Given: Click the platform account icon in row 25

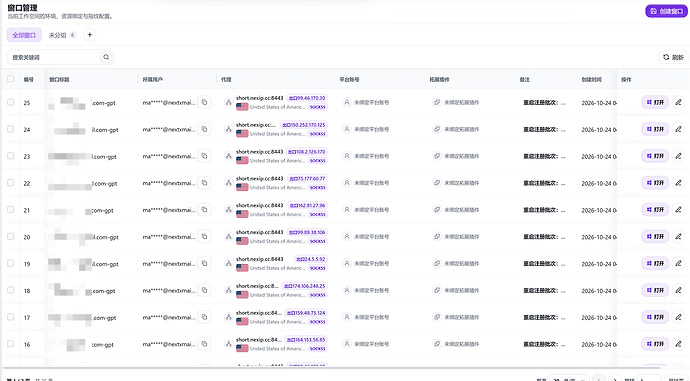Looking at the screenshot, I should 347,102.
